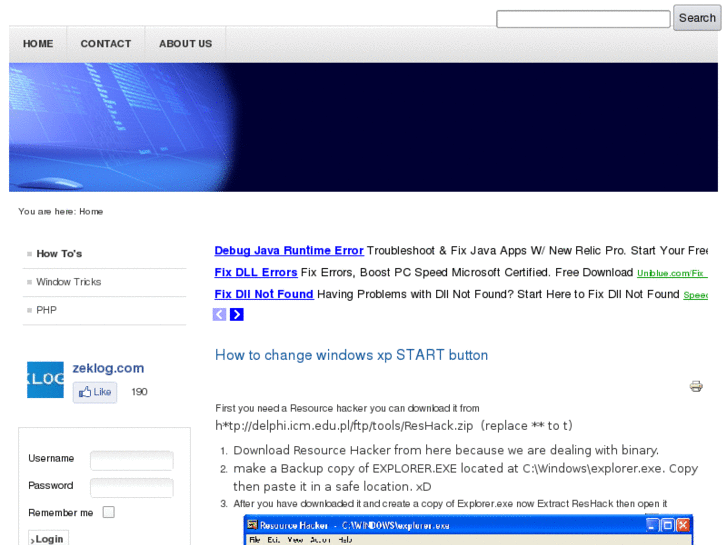This screenshot has height=545, width=727.
Task: Click the thumbs-up Like button
Action: (x=95, y=392)
